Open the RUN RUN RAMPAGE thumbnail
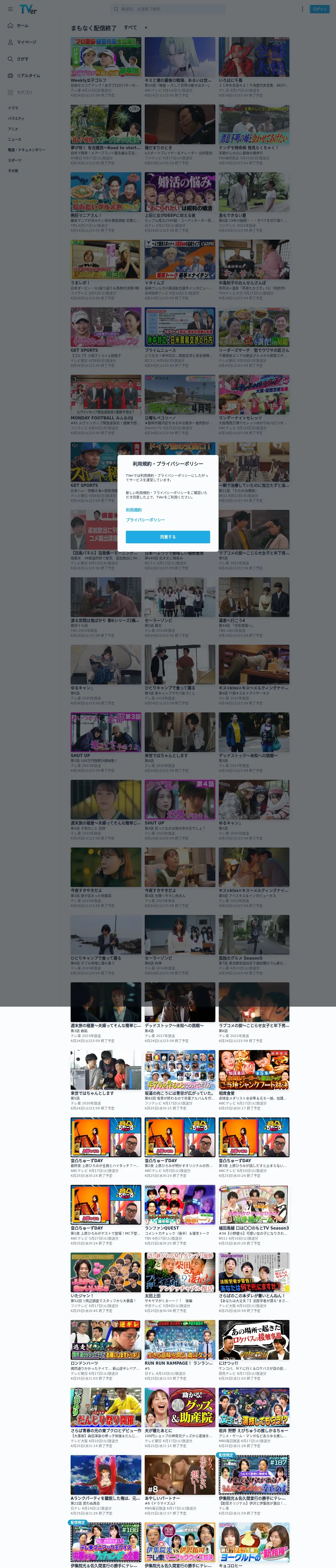Viewport: 336px width, 1568px height. (x=180, y=1340)
